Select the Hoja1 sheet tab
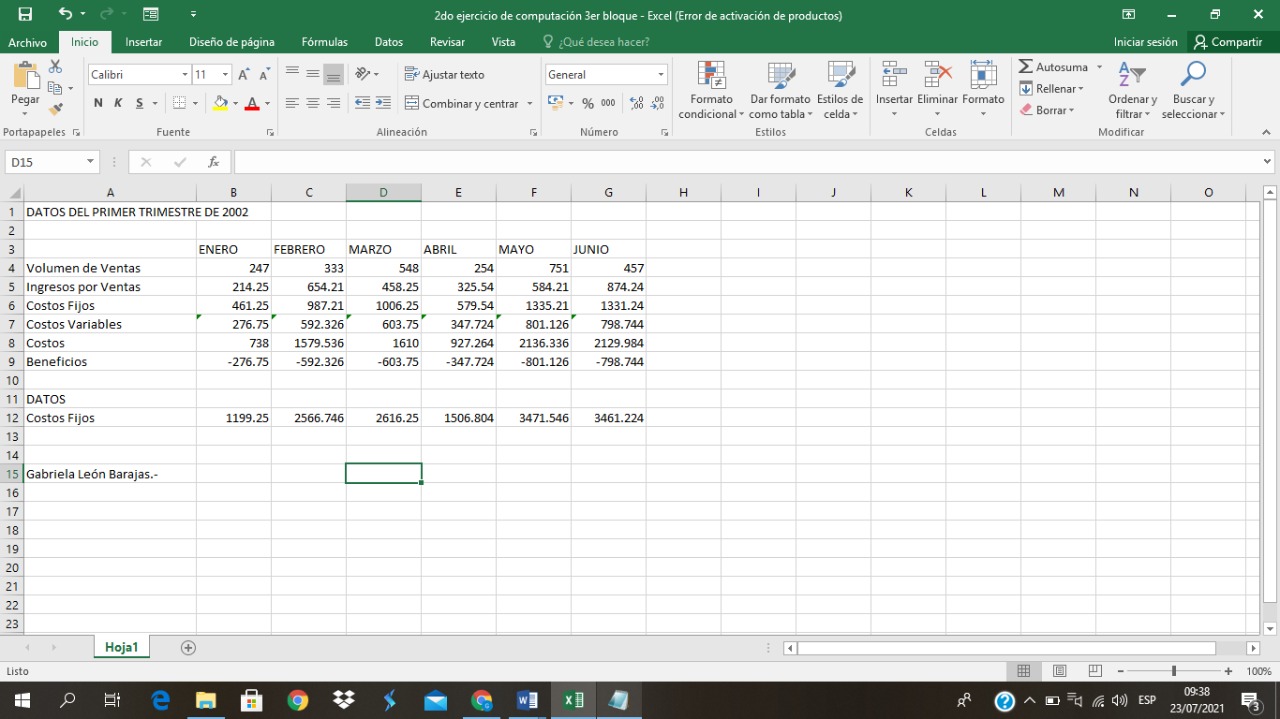Screen dimensions: 1280x719 click(121, 647)
